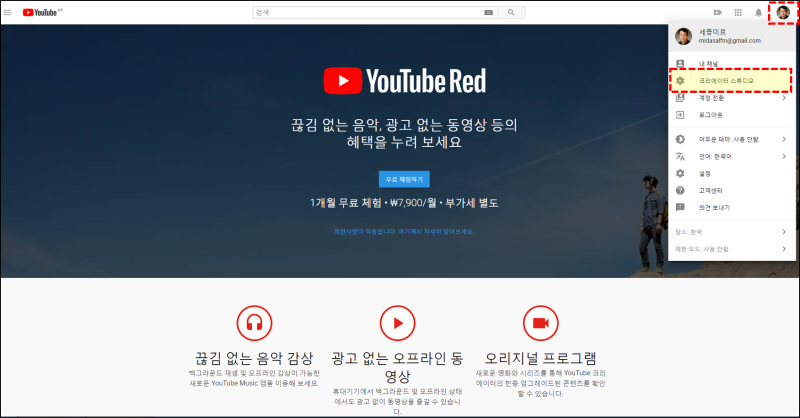Screen dimensions: 800x418
Task: Expand 장소: 한국 location chevron
Action: pos(784,232)
